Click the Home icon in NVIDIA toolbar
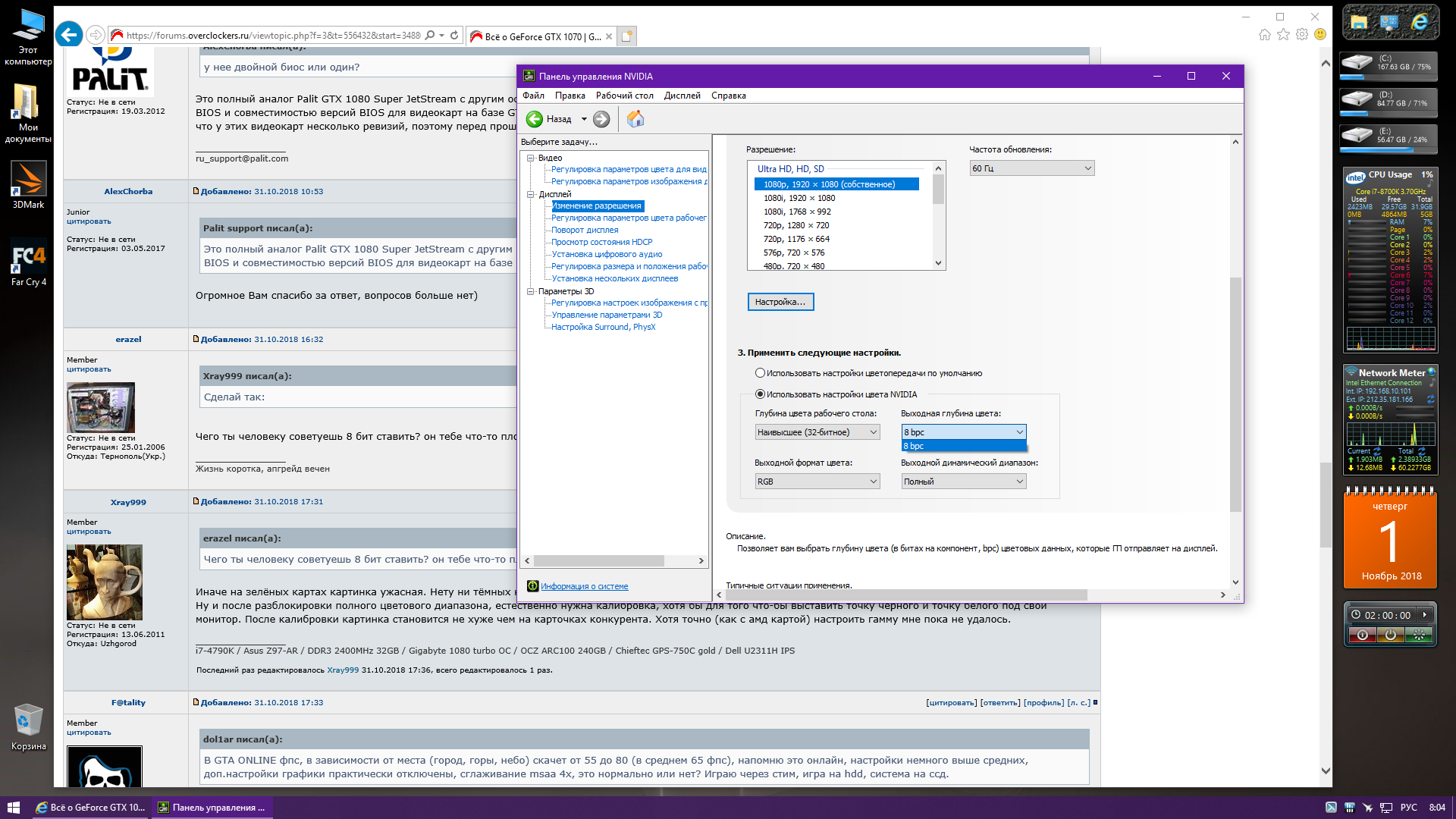Viewport: 1456px width, 819px height. tap(635, 119)
